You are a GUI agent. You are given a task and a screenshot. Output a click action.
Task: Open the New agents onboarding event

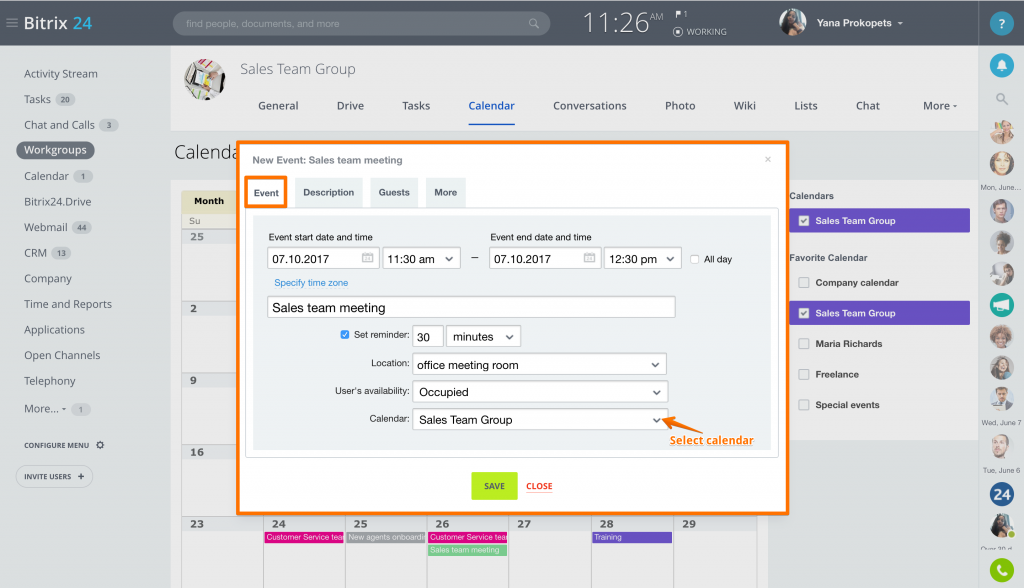click(386, 537)
